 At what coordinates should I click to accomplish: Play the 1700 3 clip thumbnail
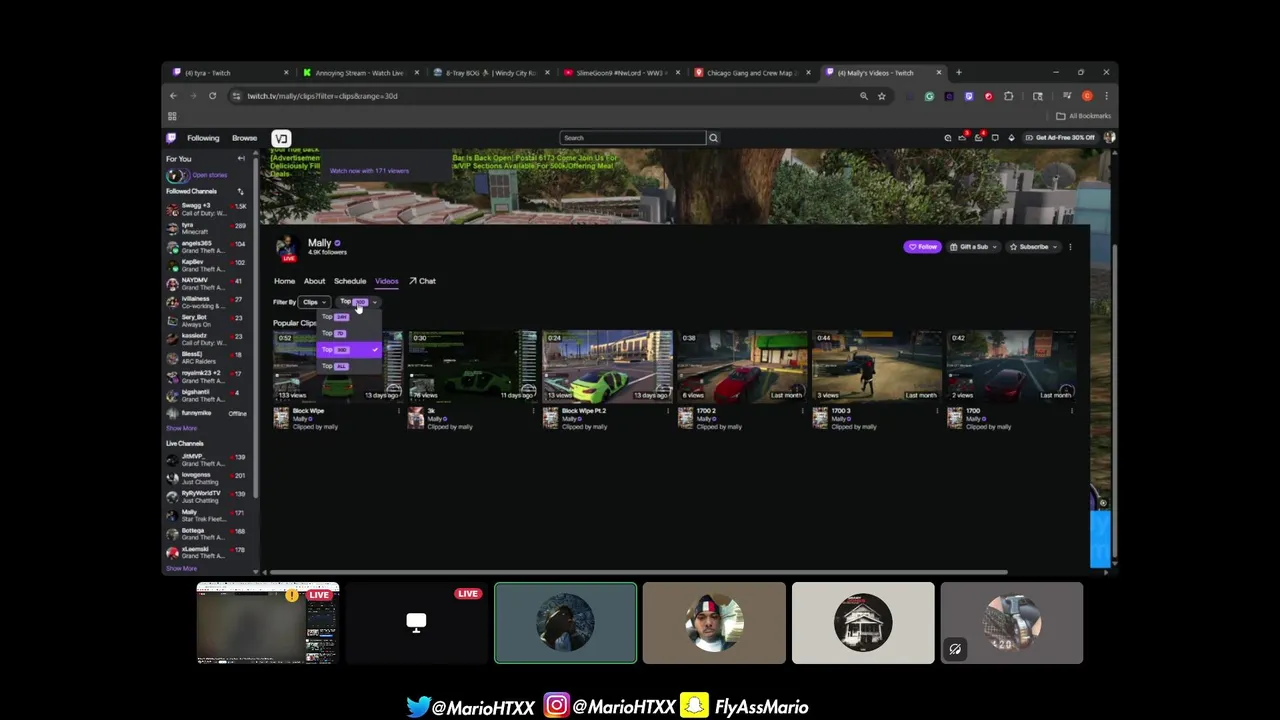point(876,366)
